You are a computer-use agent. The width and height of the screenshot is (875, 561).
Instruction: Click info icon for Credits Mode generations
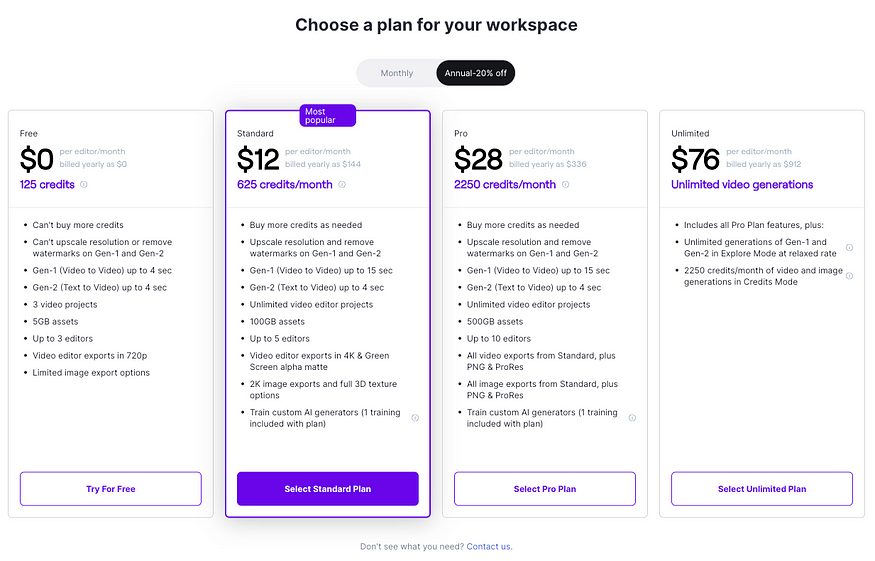point(849,276)
